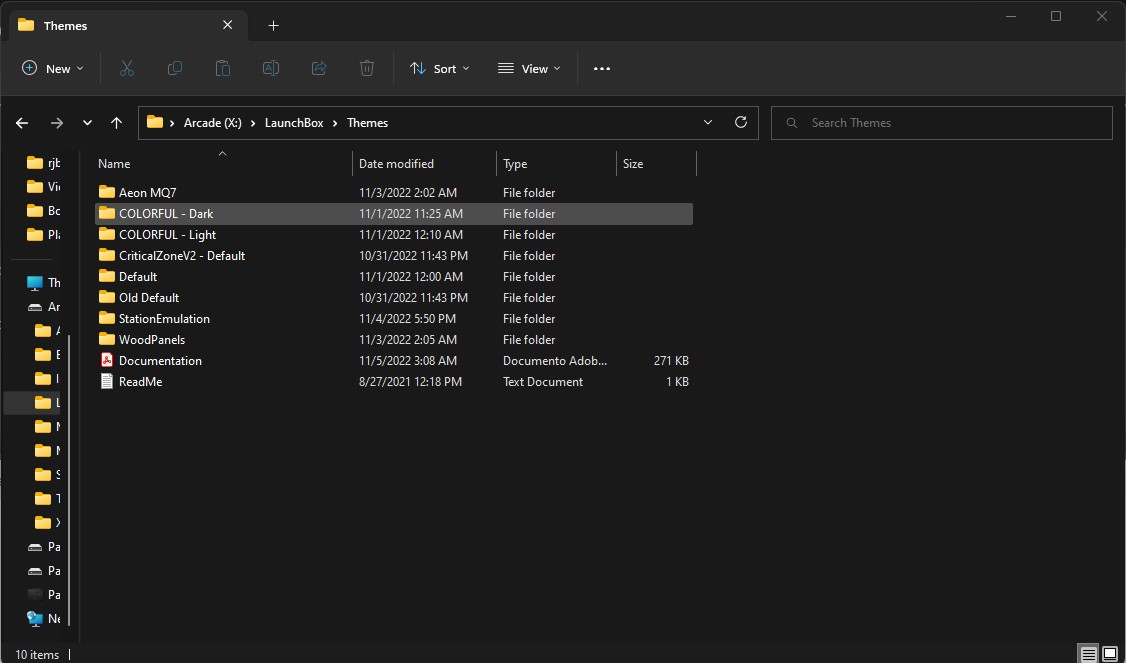Expand chevron after Arcade (X:) breadcrumb
Screen dimensions: 1126x663
253,123
